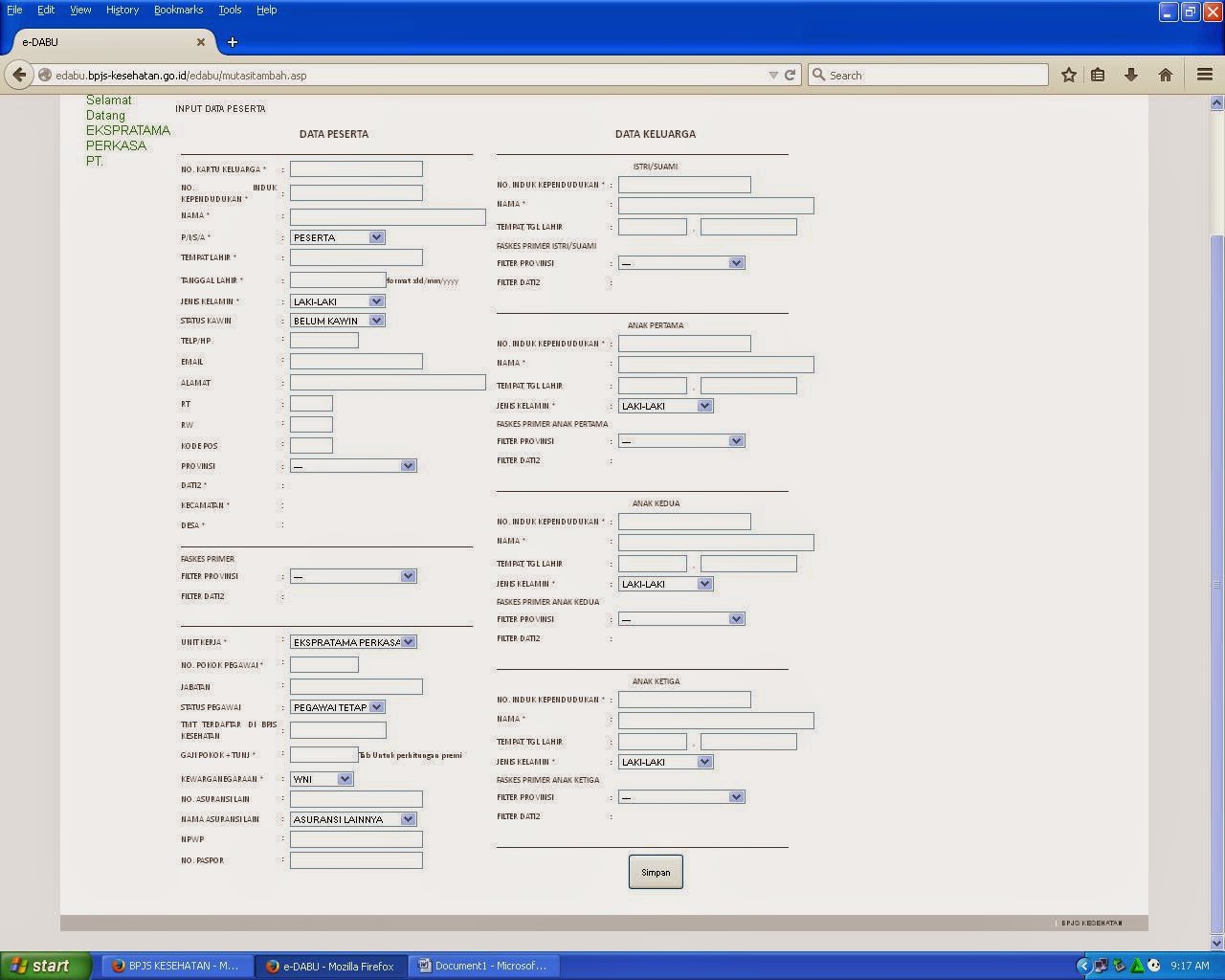The height and width of the screenshot is (980, 1225).
Task: Click the Nama field in Data Peserta
Action: [x=388, y=217]
